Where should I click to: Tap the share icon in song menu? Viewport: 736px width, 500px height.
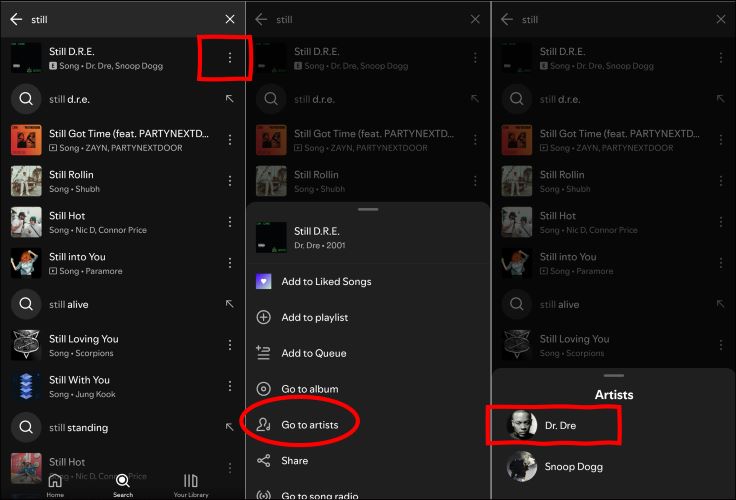click(x=263, y=461)
